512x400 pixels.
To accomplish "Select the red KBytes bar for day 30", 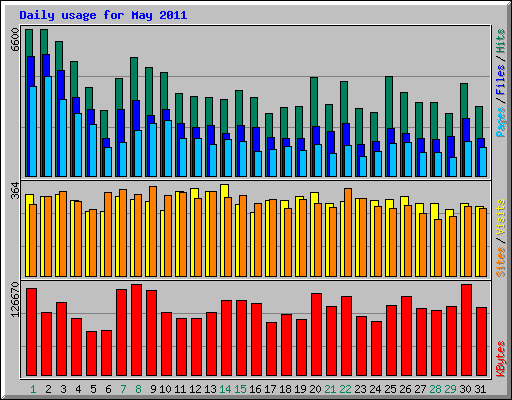I will 466,330.
